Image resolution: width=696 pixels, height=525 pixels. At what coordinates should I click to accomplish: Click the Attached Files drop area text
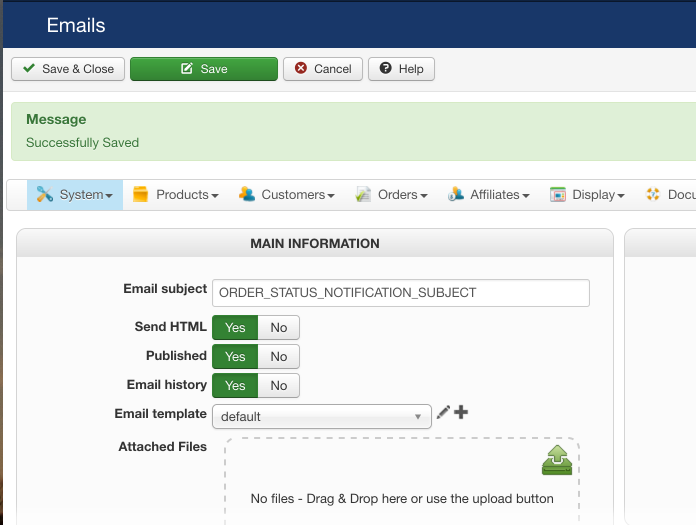402,498
